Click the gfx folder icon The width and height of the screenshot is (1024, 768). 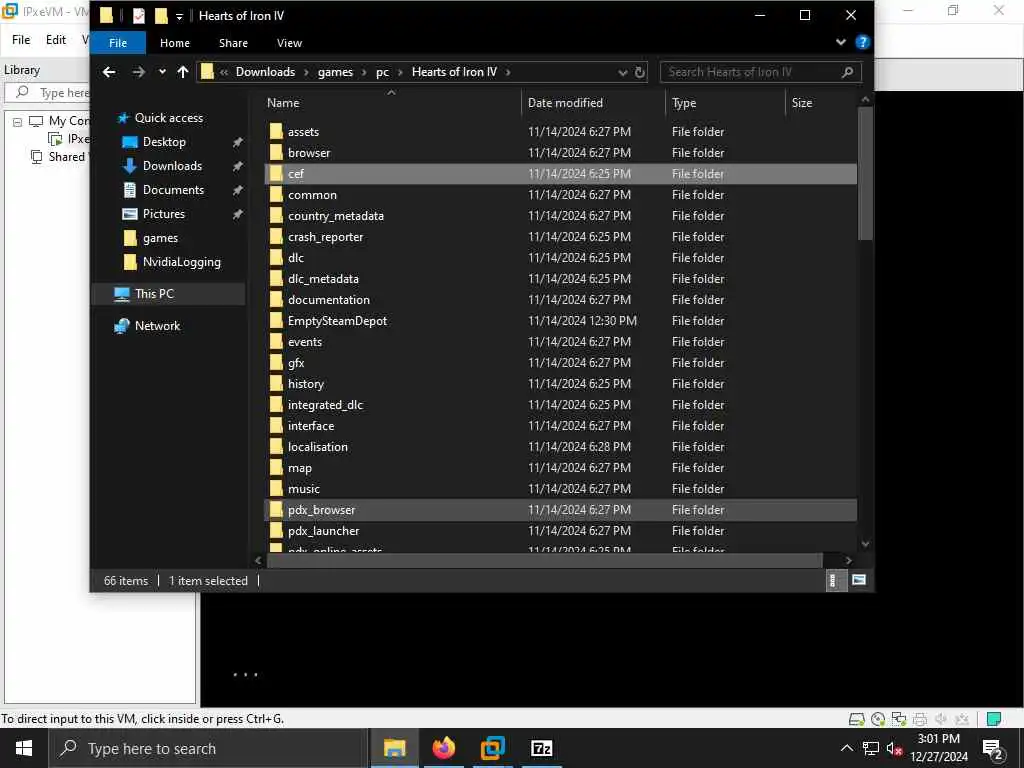click(x=276, y=362)
